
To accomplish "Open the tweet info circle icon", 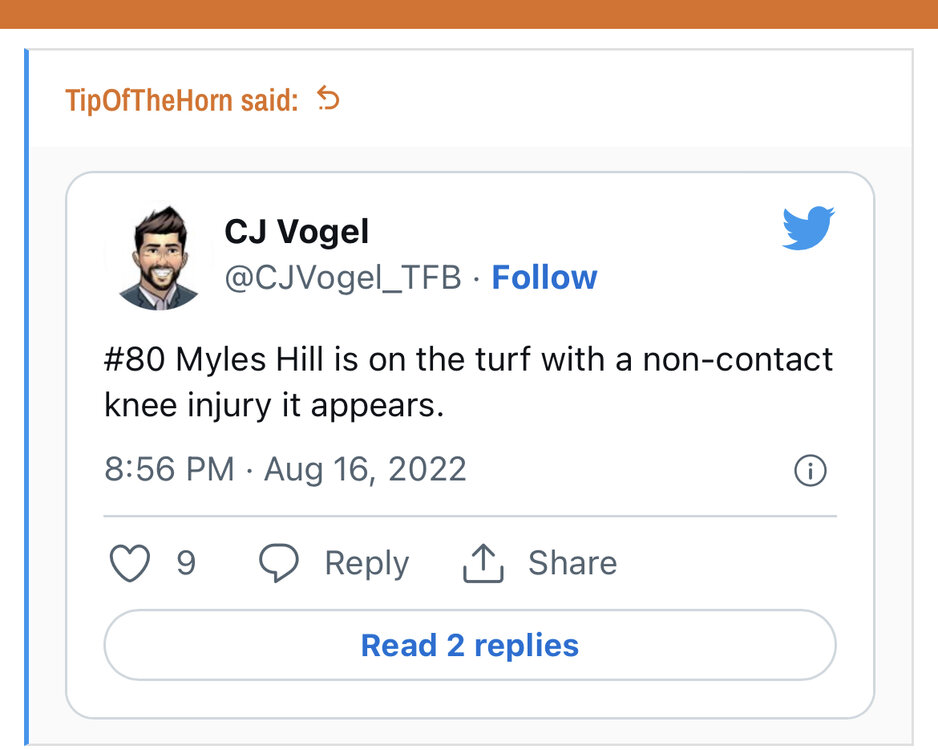I will (x=810, y=471).
